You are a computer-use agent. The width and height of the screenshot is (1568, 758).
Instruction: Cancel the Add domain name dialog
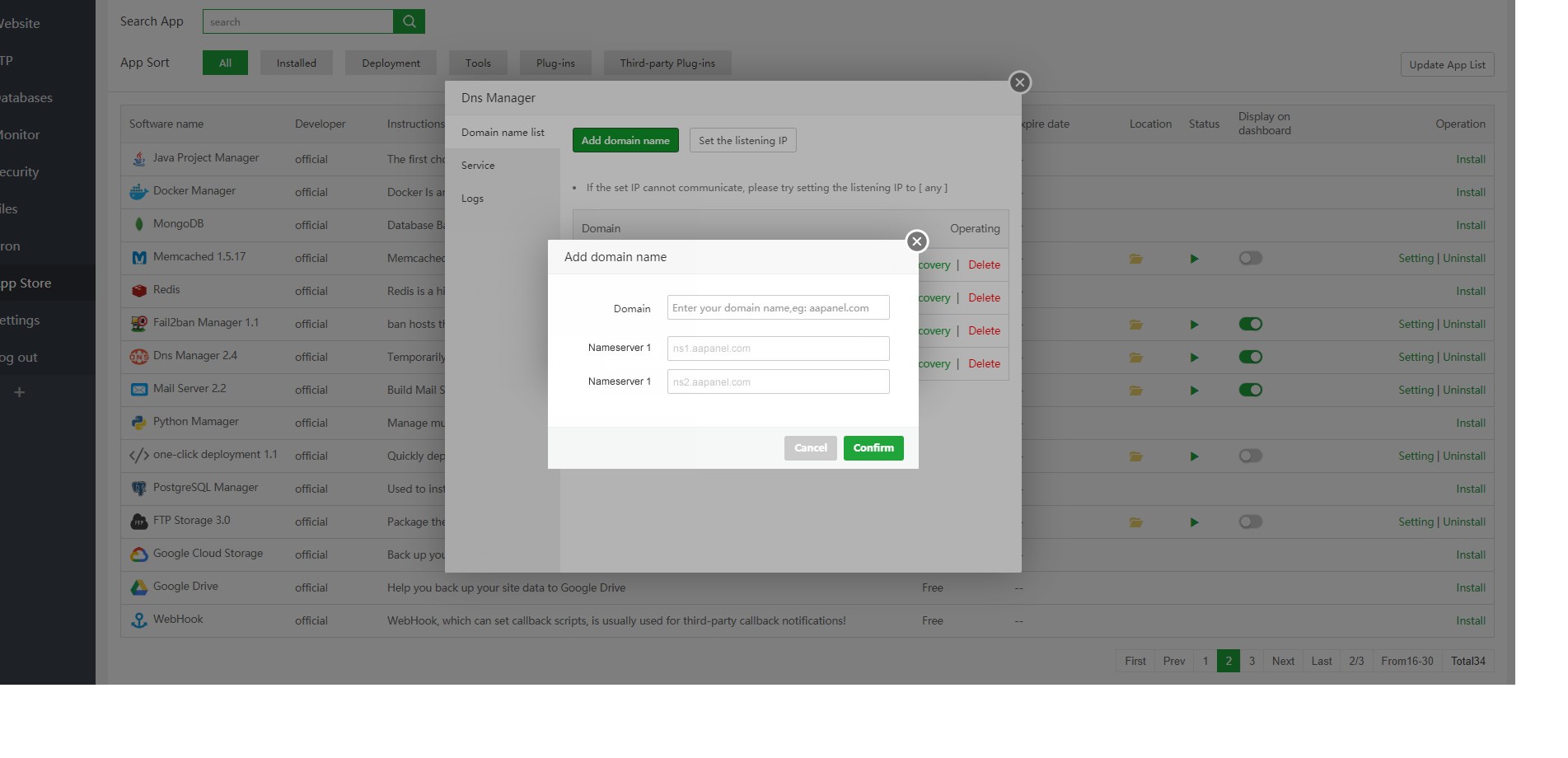tap(811, 448)
